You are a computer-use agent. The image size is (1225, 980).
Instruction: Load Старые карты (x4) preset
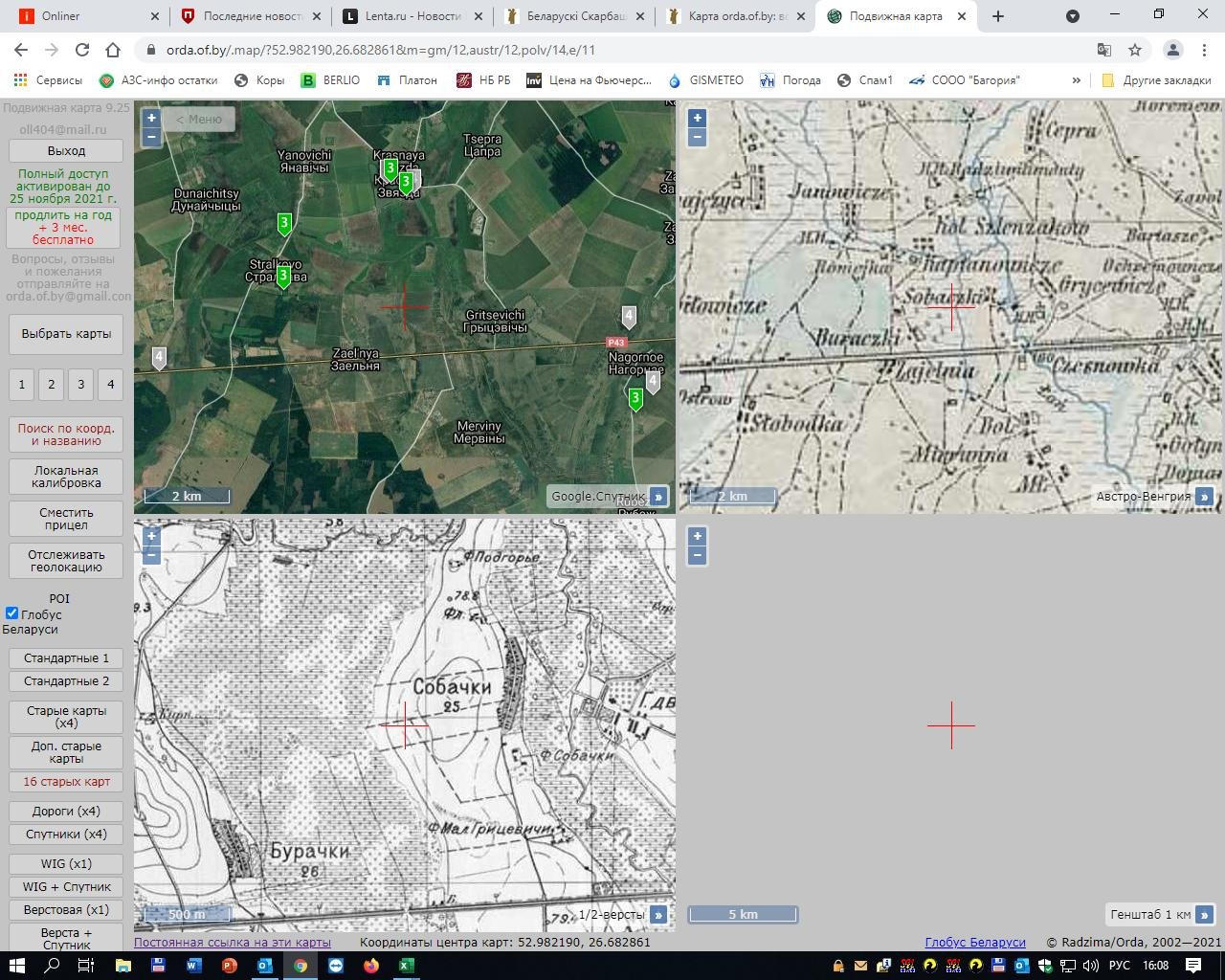(66, 717)
